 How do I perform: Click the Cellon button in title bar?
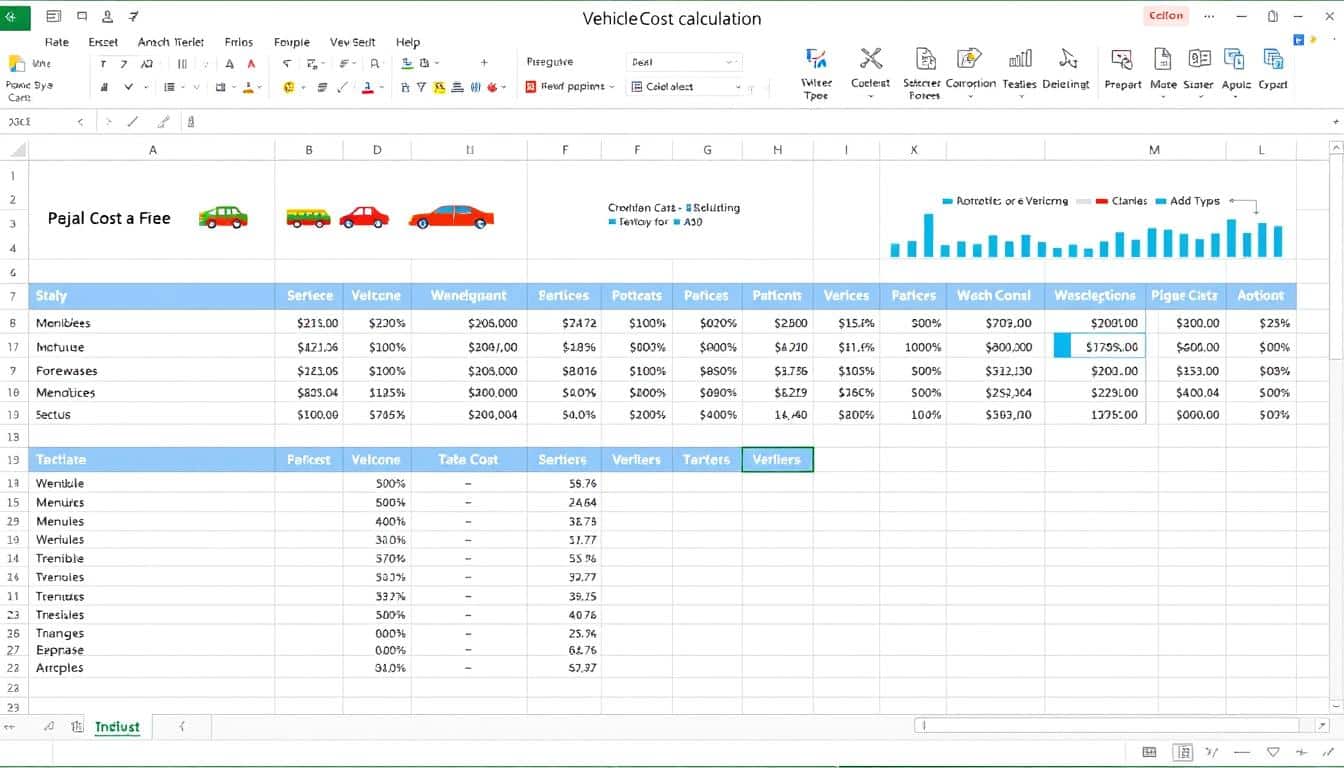[1166, 16]
